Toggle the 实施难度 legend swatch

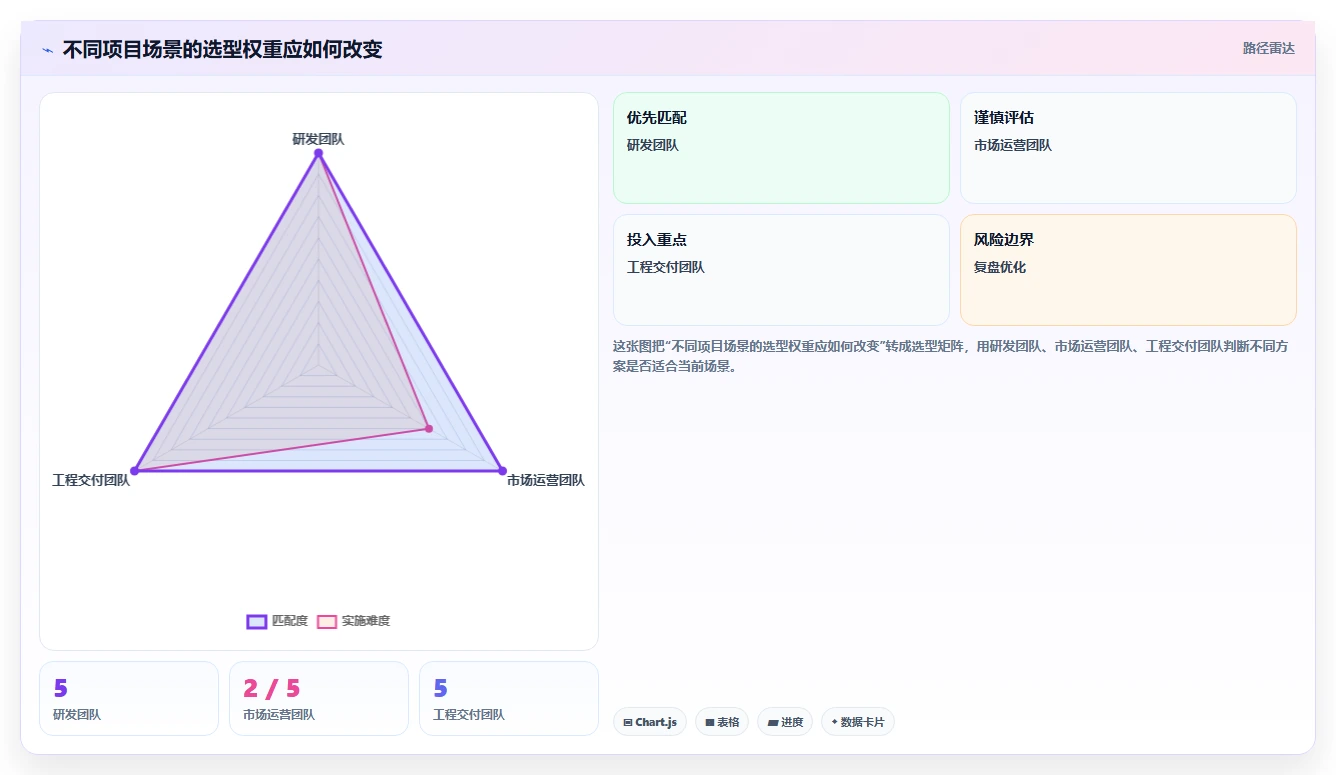327,621
